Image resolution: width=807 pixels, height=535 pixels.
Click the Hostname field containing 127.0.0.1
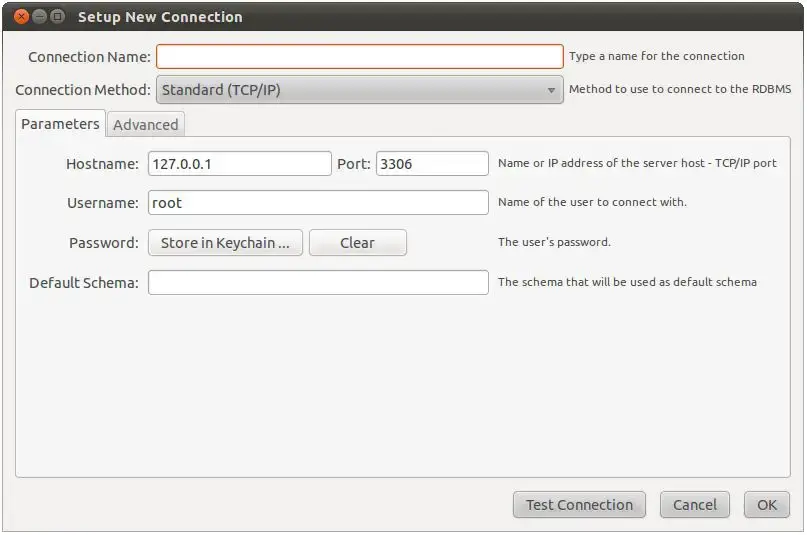(x=239, y=163)
